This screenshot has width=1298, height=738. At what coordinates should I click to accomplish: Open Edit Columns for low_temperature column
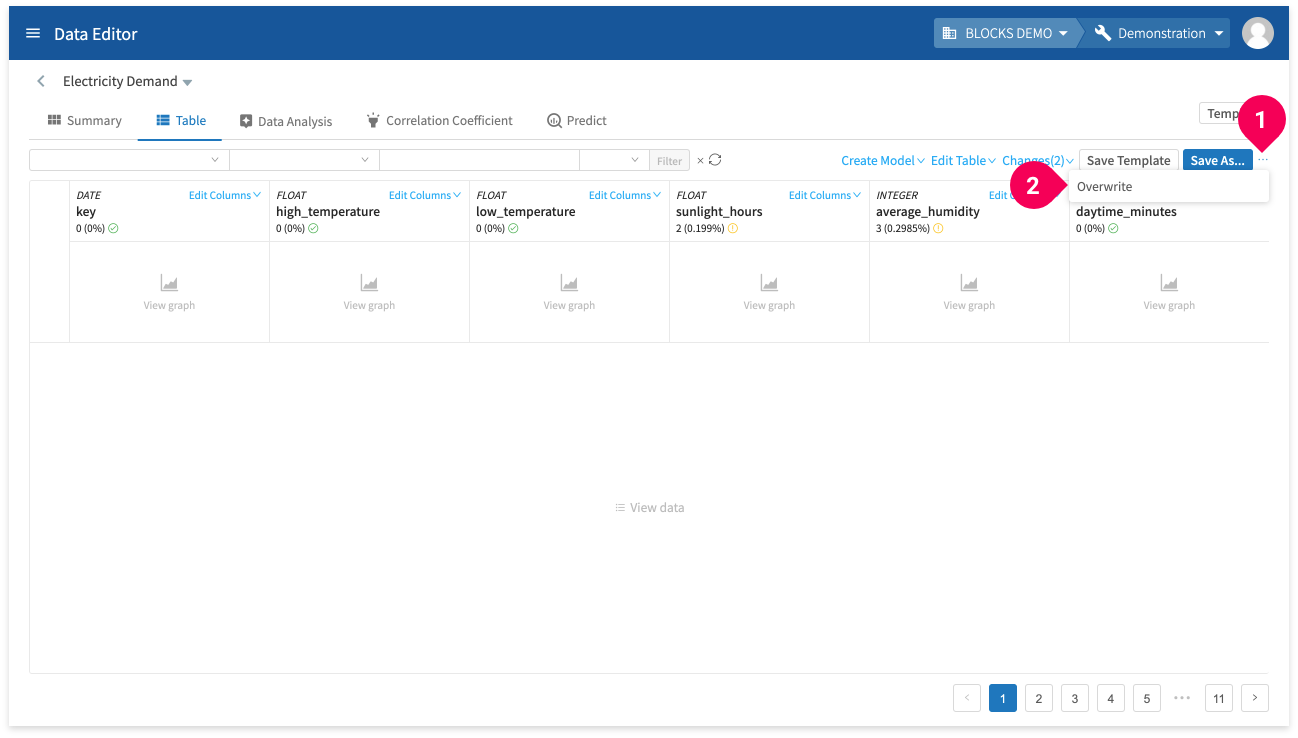(625, 195)
